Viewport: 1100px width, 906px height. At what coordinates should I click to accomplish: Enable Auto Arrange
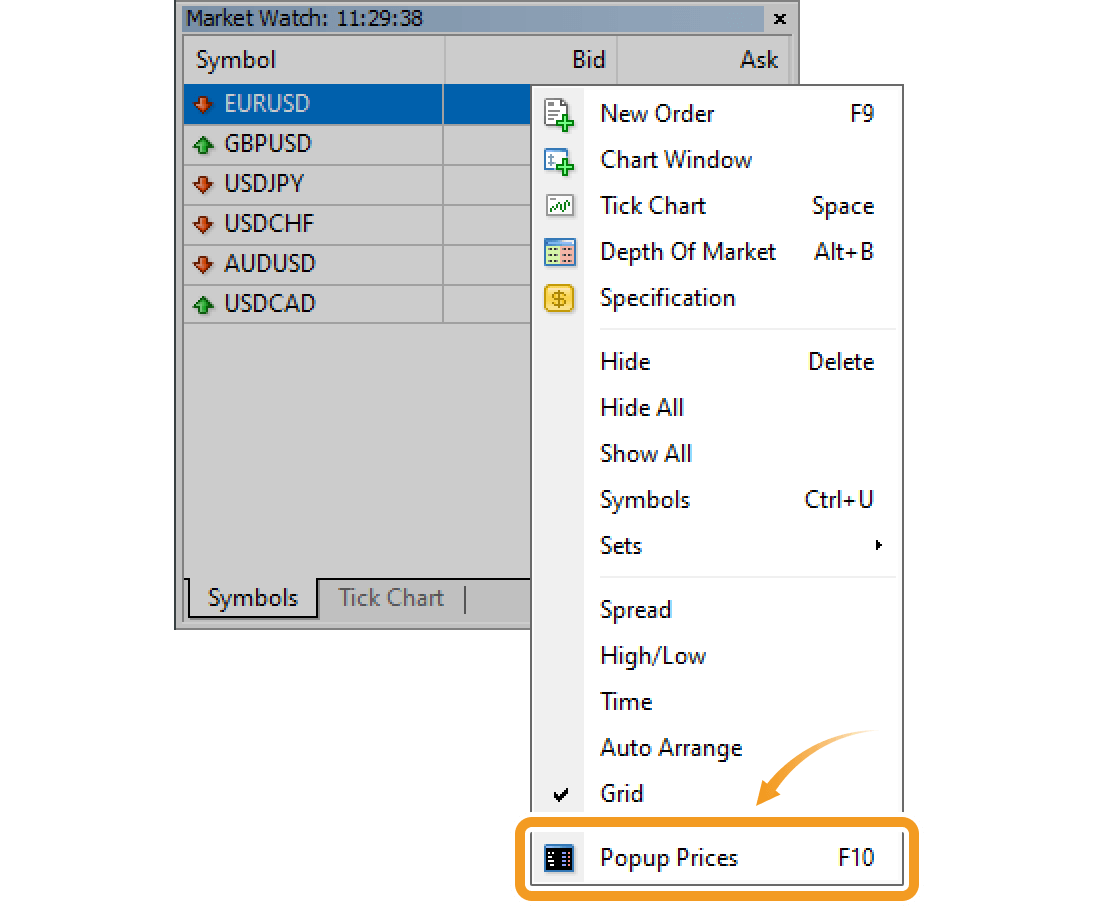671,747
